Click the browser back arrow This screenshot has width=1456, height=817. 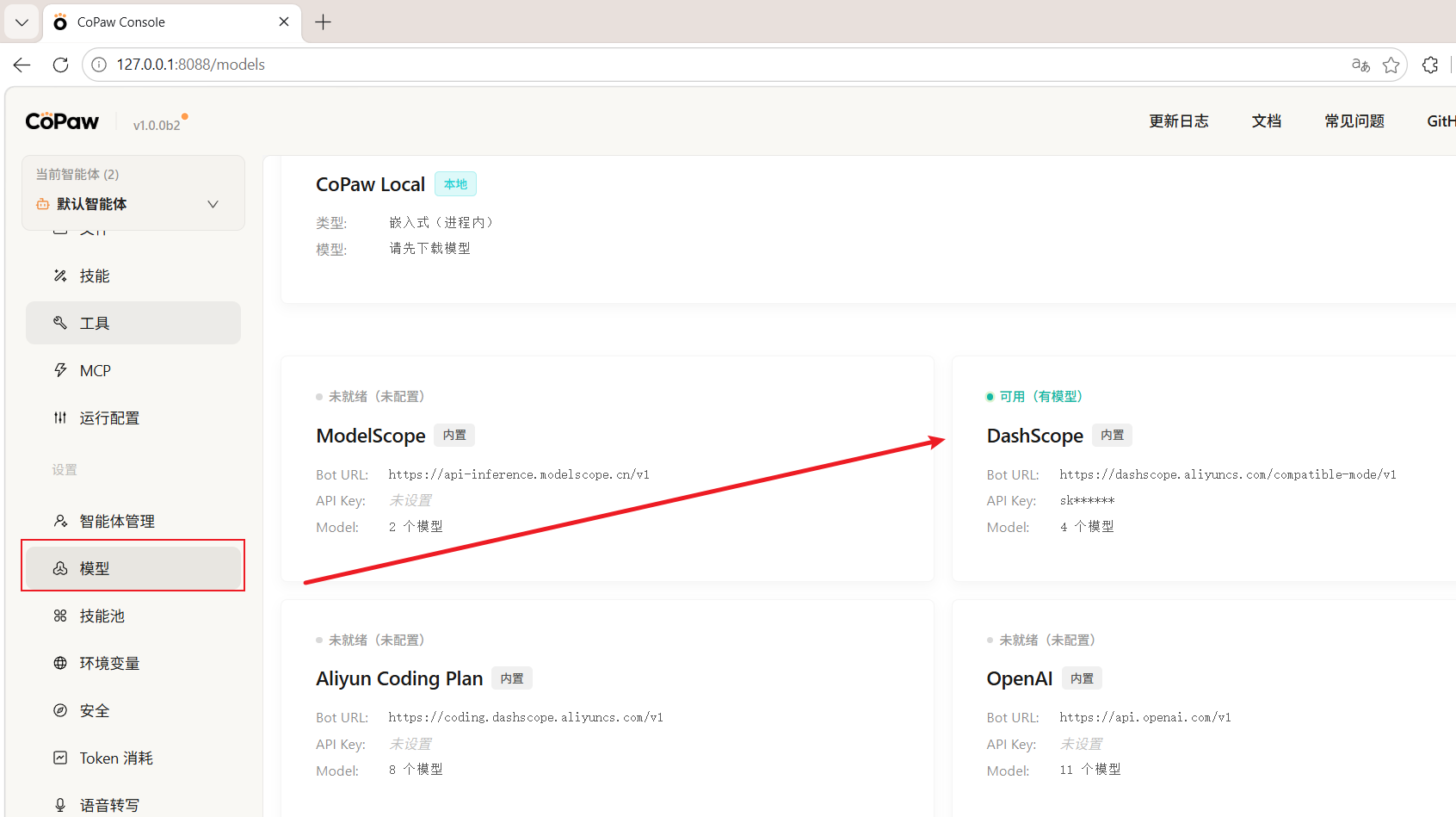pyautogui.click(x=22, y=65)
